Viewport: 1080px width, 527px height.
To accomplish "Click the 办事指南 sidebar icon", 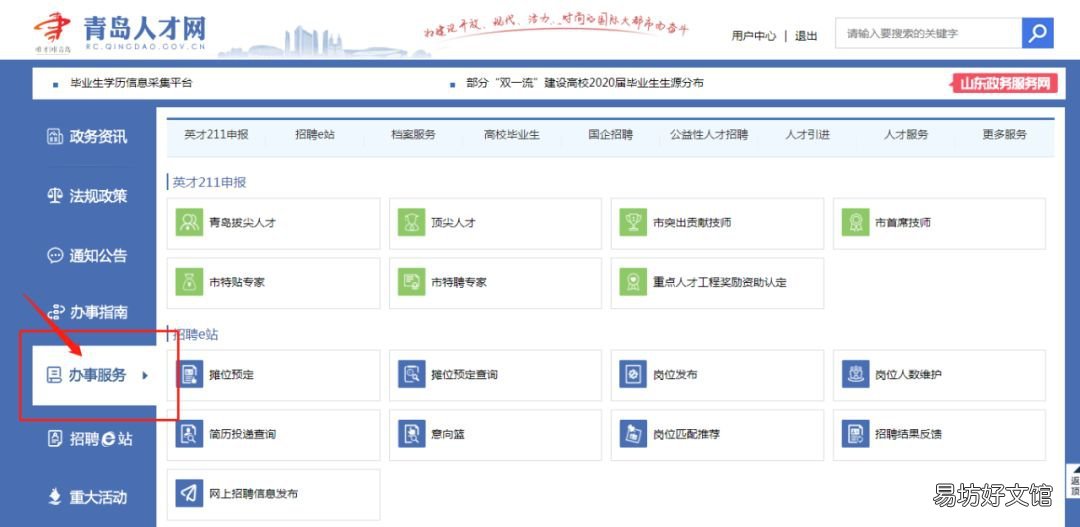I will (56, 312).
